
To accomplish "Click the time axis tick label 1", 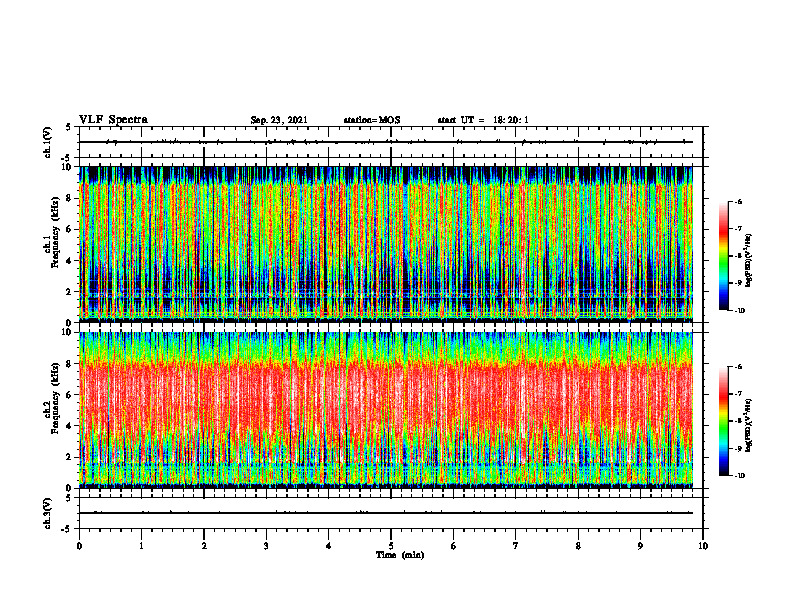I will click(x=141, y=546).
